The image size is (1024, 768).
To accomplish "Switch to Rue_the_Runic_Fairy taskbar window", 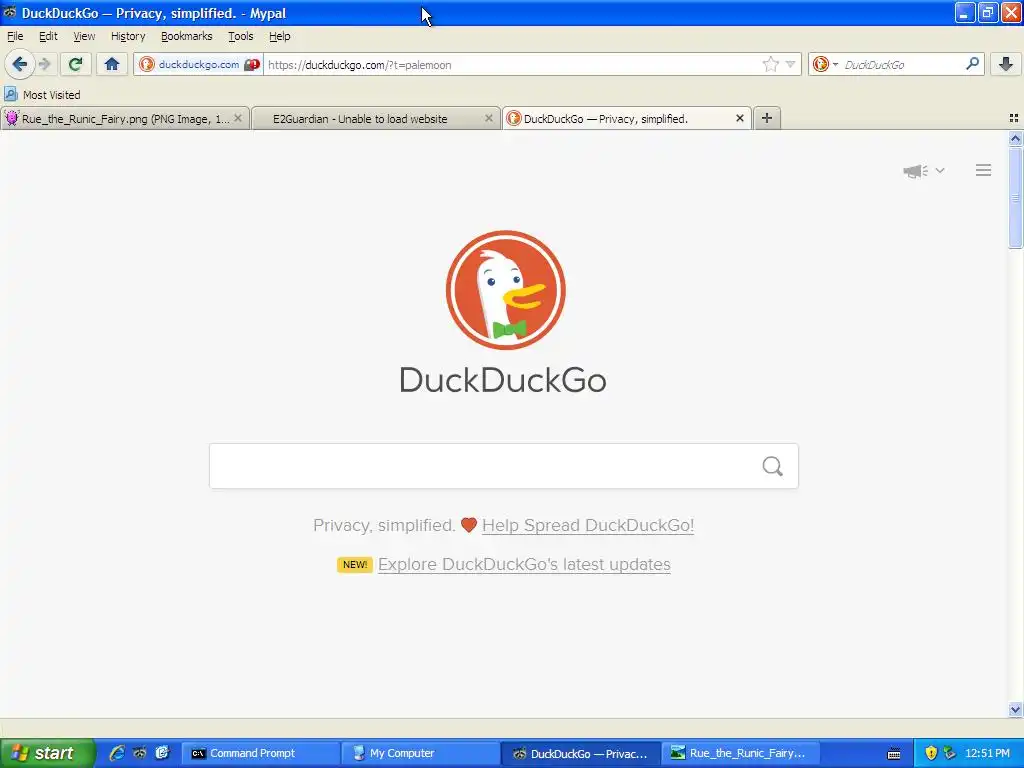I will coord(740,753).
